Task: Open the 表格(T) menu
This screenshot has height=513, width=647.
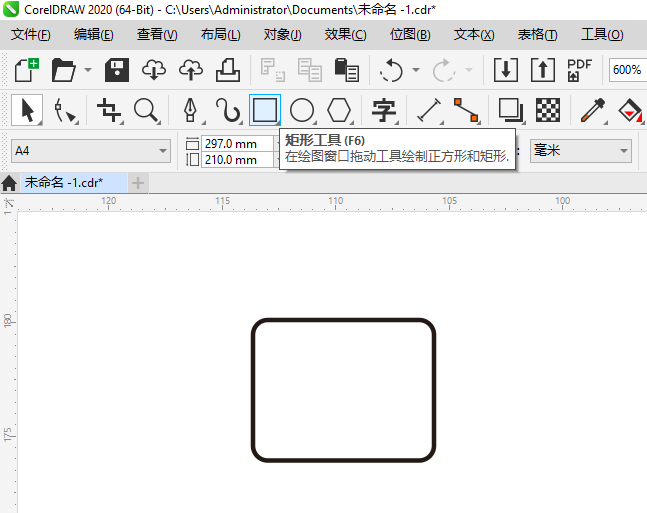Action: [538, 35]
